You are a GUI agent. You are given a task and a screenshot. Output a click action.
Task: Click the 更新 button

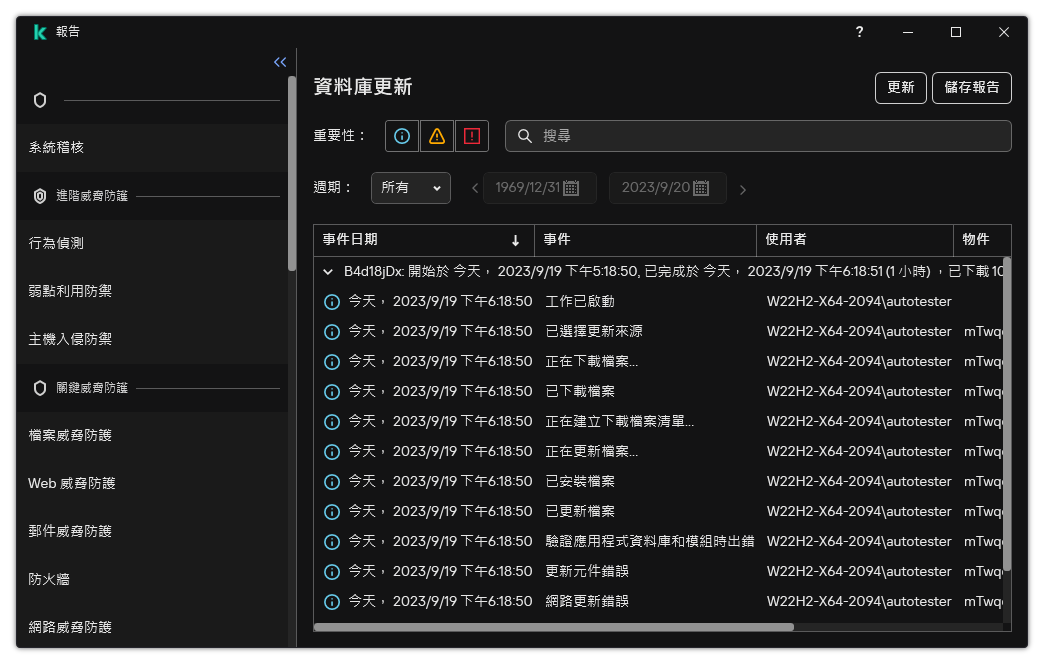900,88
